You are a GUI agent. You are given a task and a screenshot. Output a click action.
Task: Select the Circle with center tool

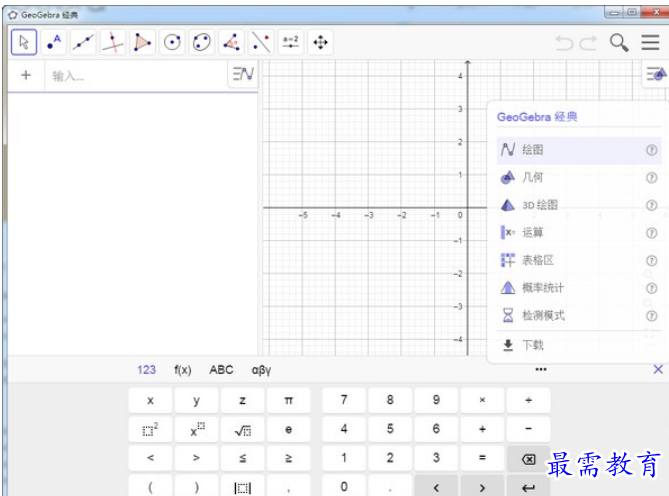(x=172, y=42)
